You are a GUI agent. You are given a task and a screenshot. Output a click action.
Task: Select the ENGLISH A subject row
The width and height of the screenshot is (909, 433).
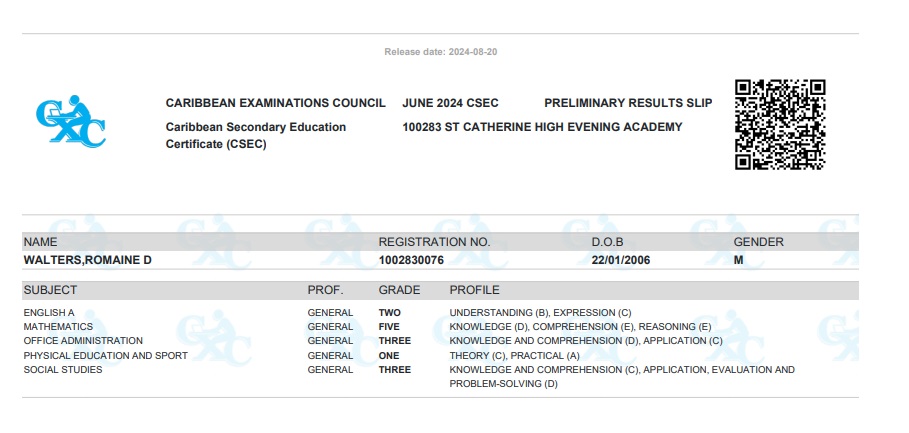[x=441, y=312]
